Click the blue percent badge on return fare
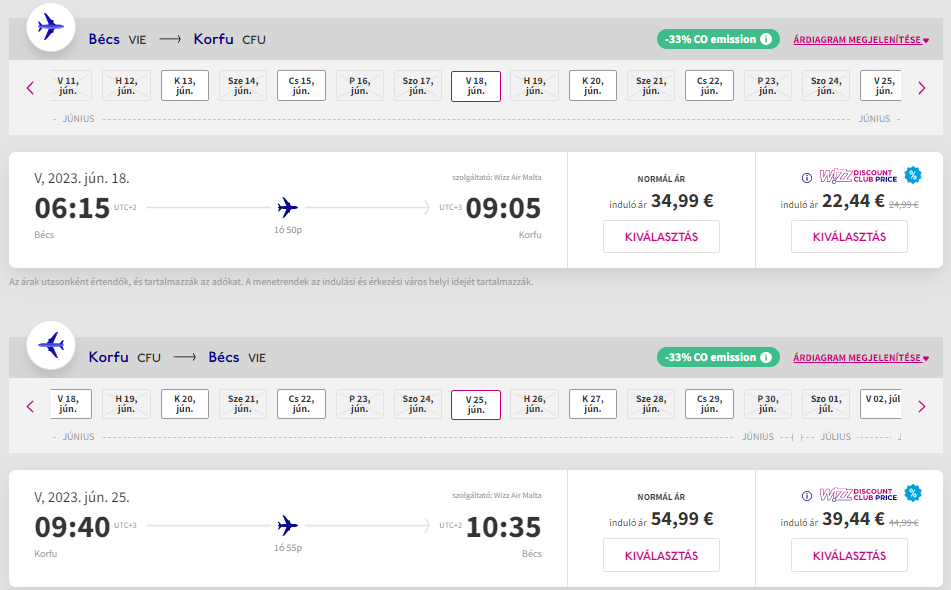 [912, 493]
